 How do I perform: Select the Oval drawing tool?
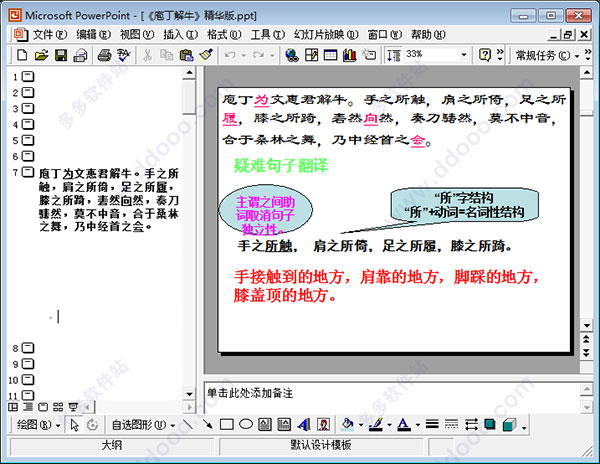[x=246, y=424]
